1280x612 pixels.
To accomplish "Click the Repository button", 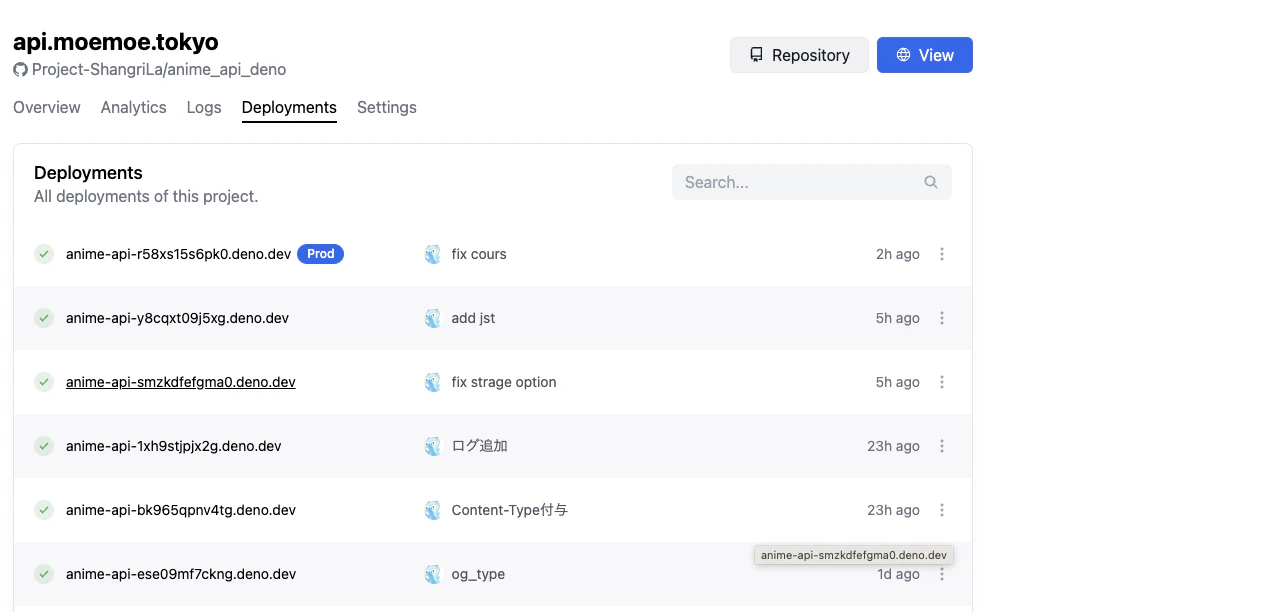I will [x=799, y=55].
